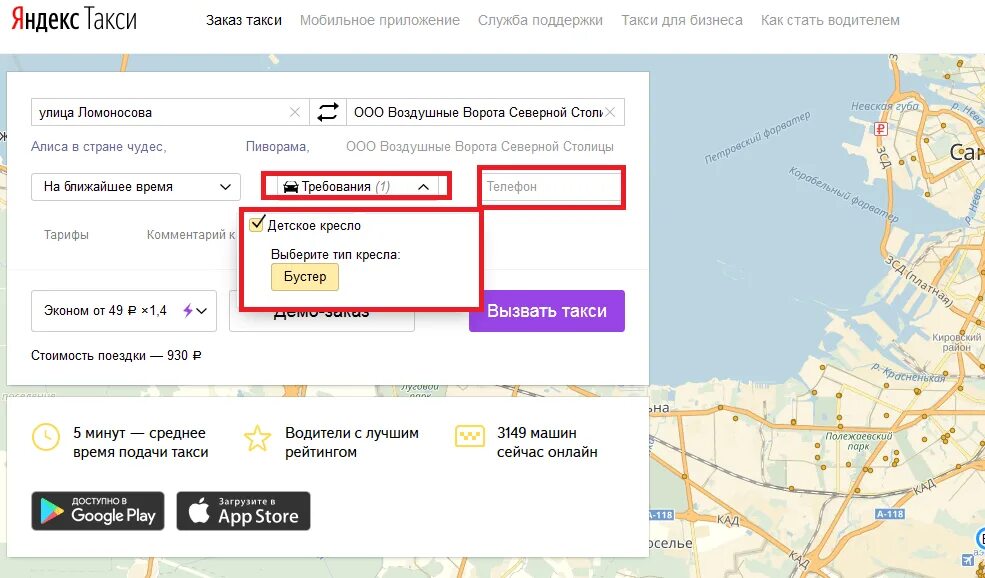Choose suggestion Пиворама
This screenshot has height=578, width=985.
point(278,146)
